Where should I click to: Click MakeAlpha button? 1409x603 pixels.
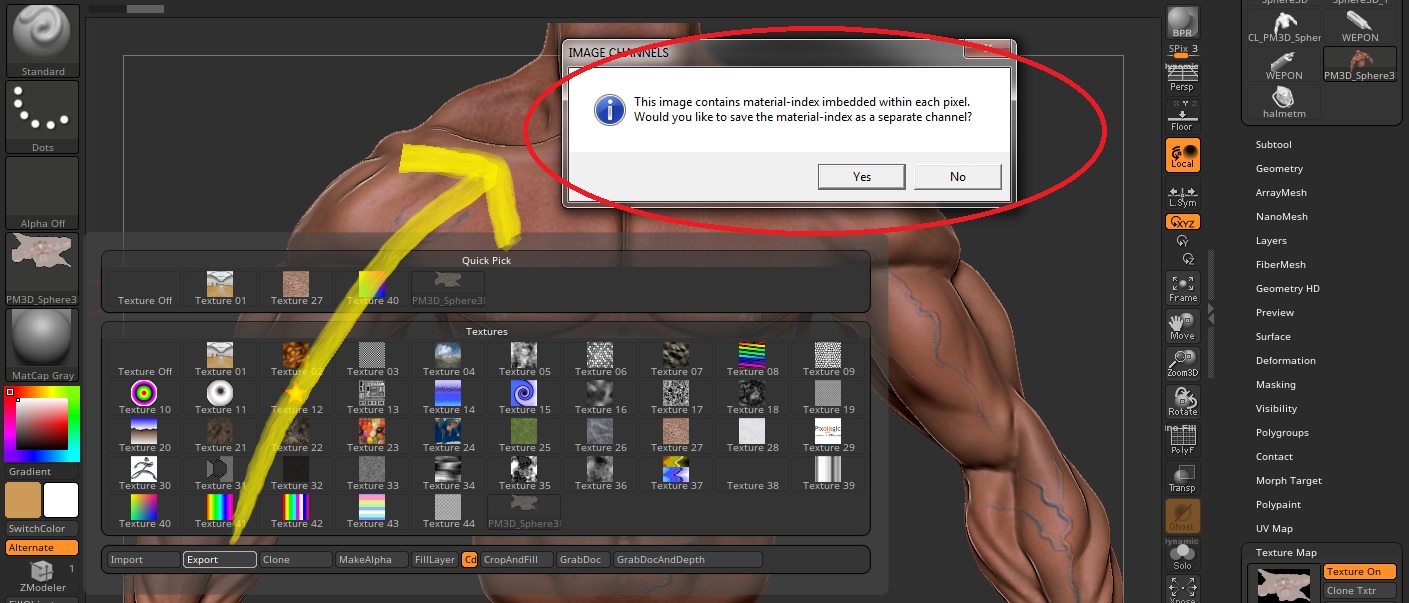click(x=372, y=560)
